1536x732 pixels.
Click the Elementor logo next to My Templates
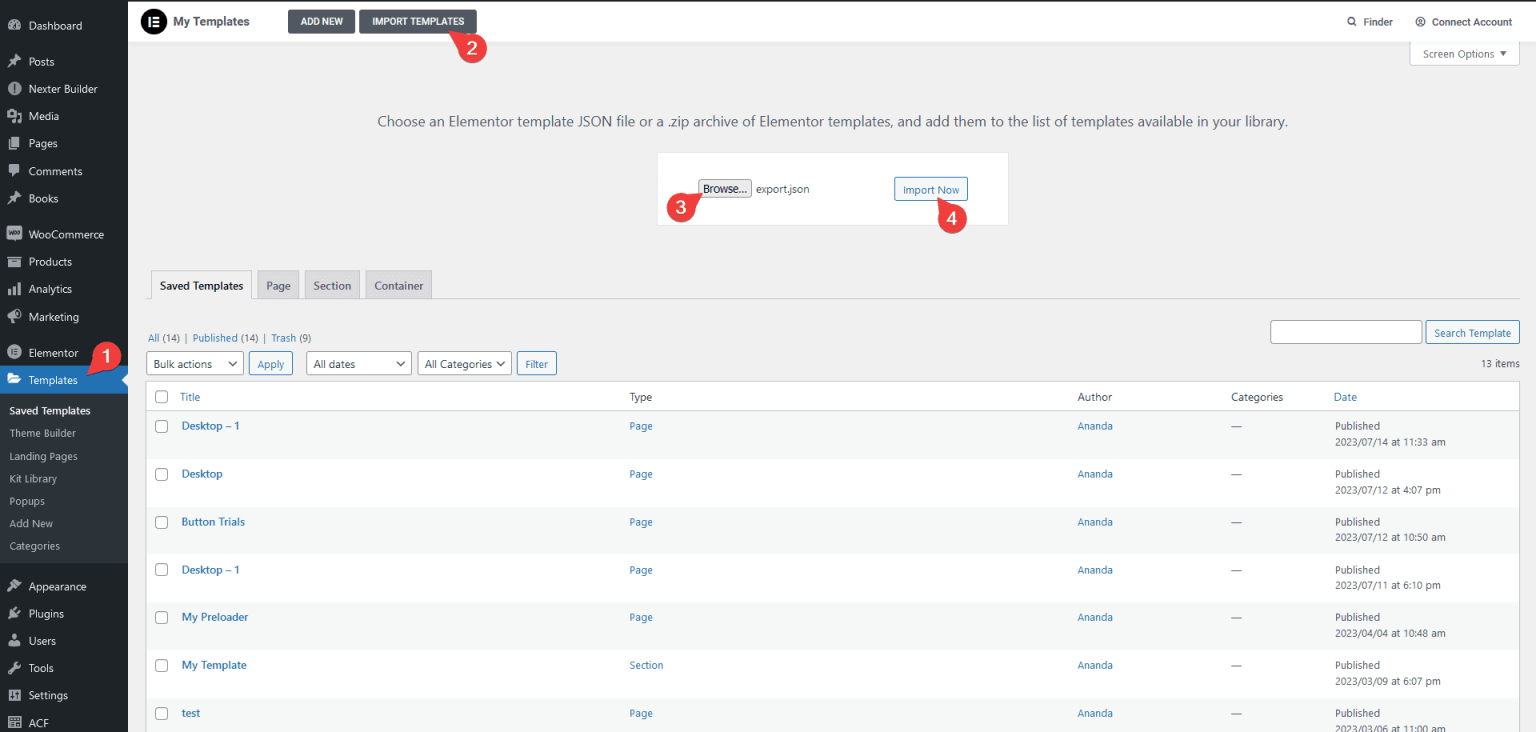152,21
